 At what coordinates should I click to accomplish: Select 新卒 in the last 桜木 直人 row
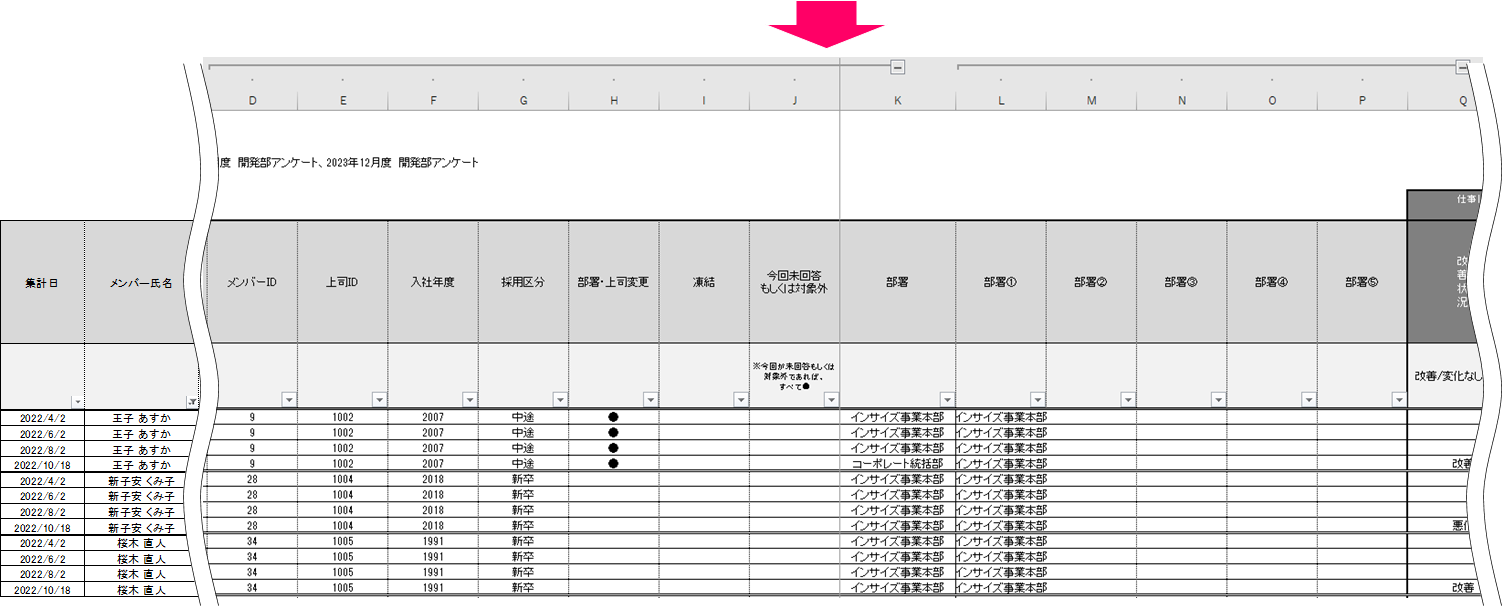(x=524, y=589)
